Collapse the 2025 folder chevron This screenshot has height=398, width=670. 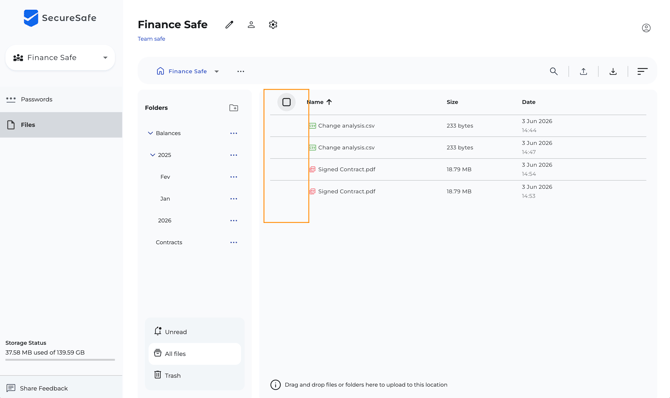pos(153,155)
